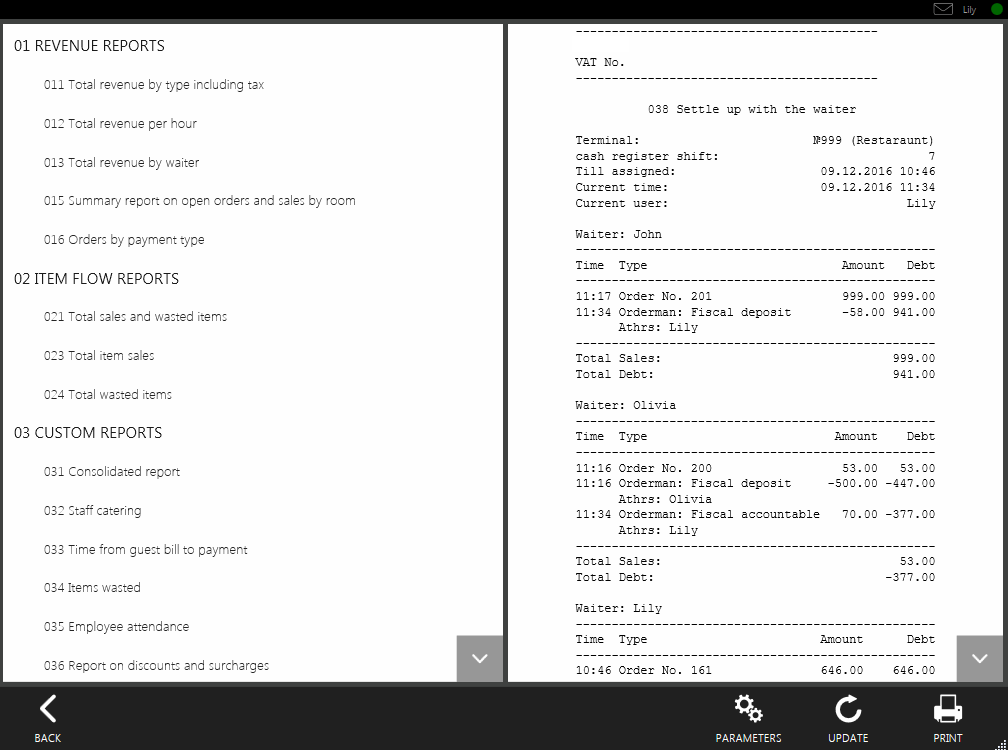Click the Update refresh icon

pyautogui.click(x=848, y=710)
